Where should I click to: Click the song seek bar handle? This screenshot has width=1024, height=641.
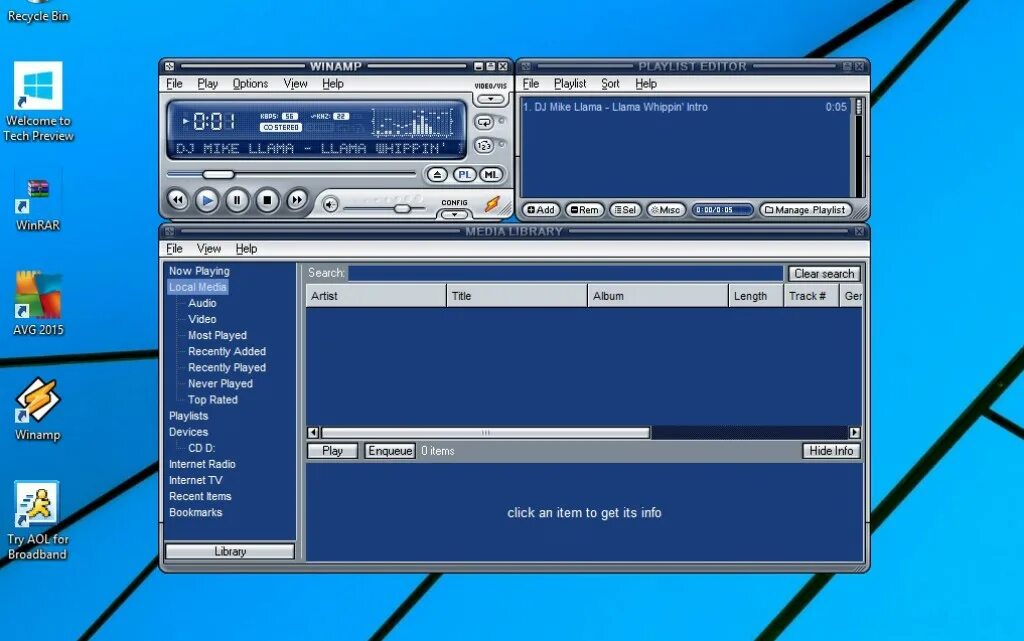[218, 174]
